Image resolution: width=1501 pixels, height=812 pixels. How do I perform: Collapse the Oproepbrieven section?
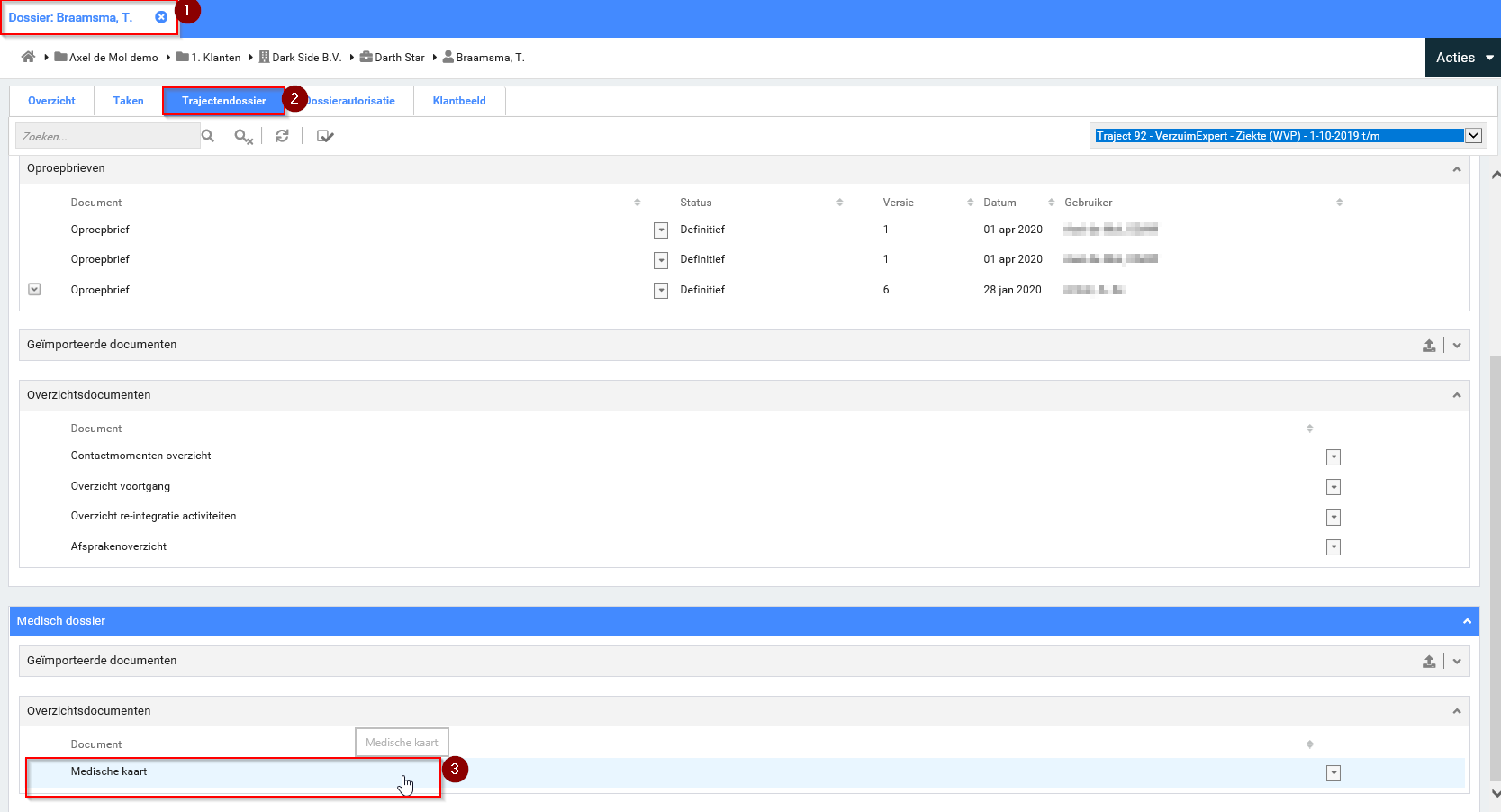tap(1456, 169)
